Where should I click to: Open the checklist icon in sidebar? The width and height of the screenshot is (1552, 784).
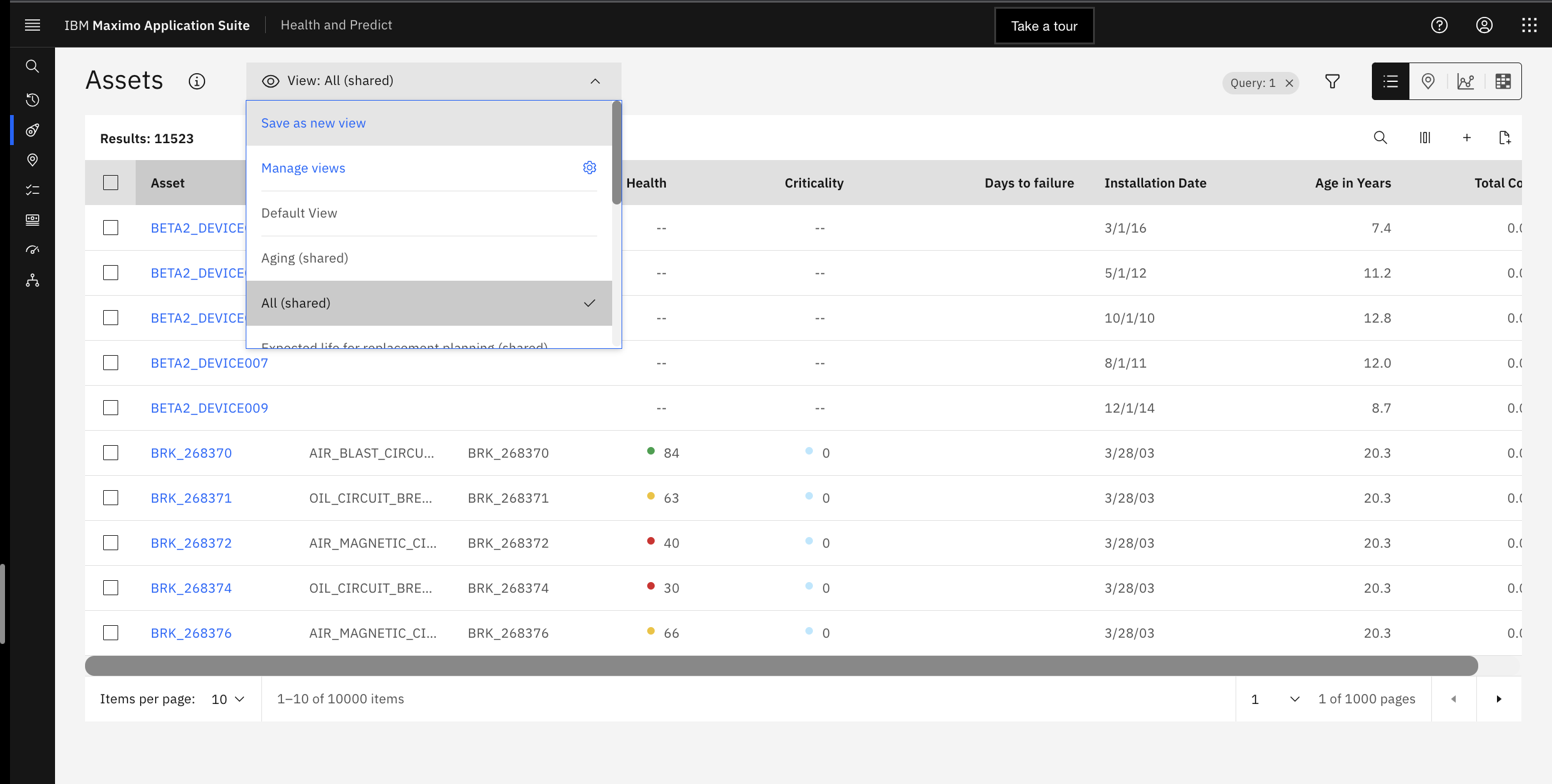point(33,190)
